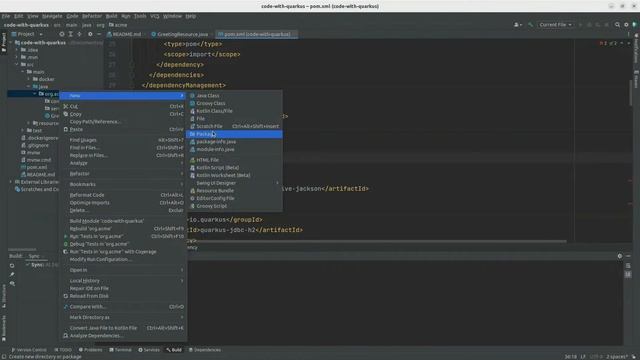640x360 pixels.
Task: Open the Refactor menu in menu bar
Action: point(92,16)
